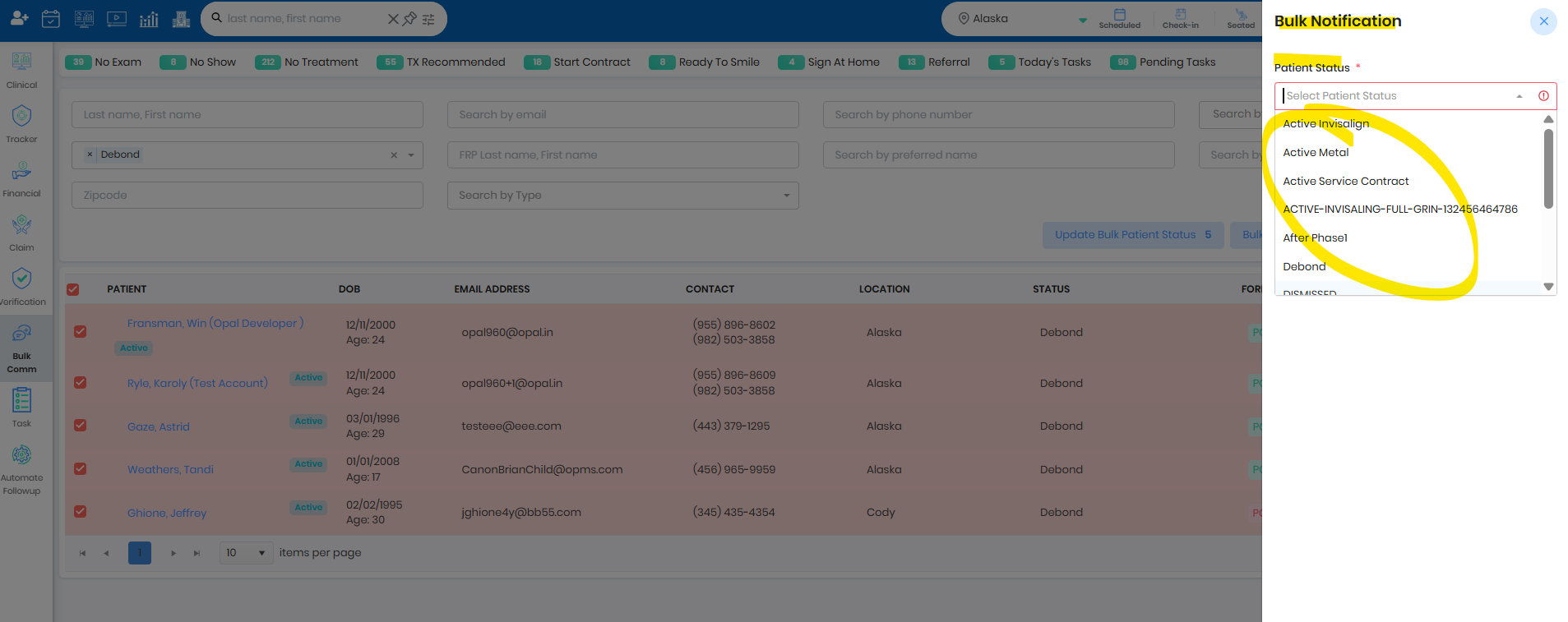This screenshot has width=1568, height=622.
Task: Navigate to Claim in sidebar
Action: (21, 233)
